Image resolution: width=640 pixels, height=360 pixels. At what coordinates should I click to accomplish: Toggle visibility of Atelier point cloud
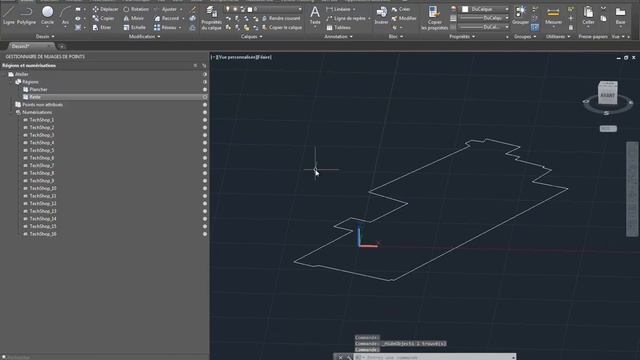pos(204,74)
